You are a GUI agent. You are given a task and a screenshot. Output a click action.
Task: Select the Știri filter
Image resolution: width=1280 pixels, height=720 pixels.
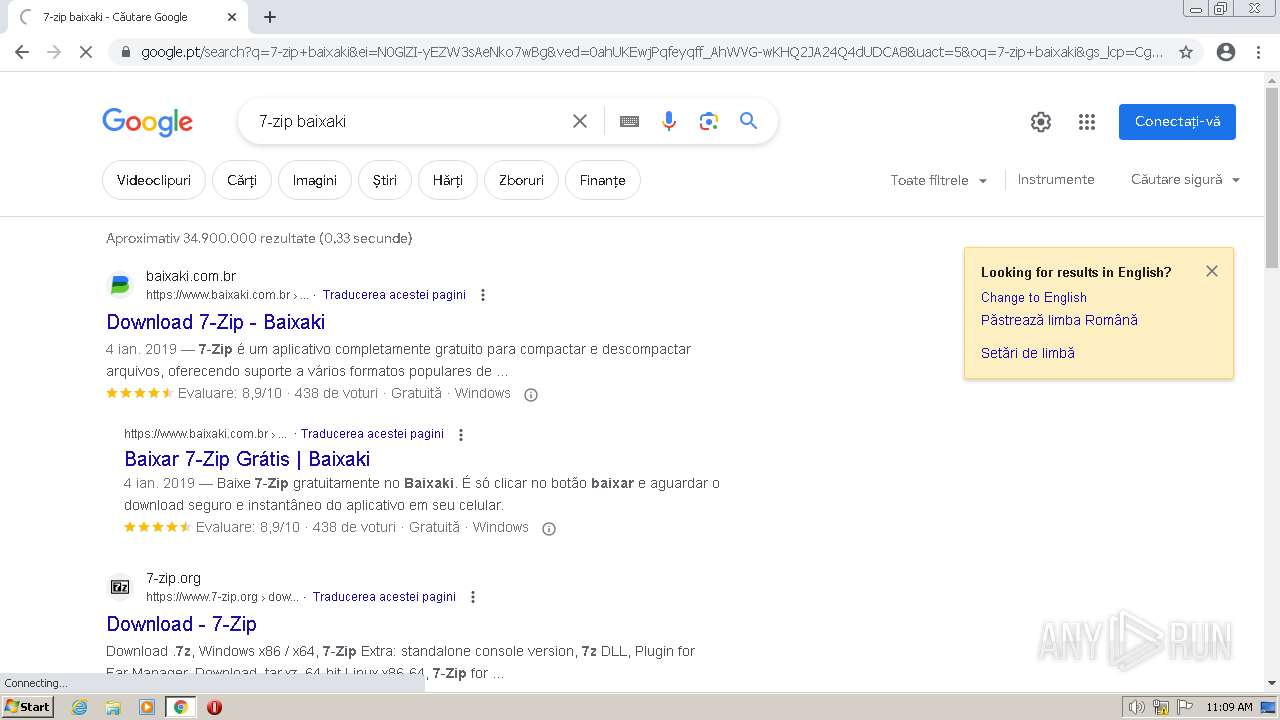coord(385,180)
